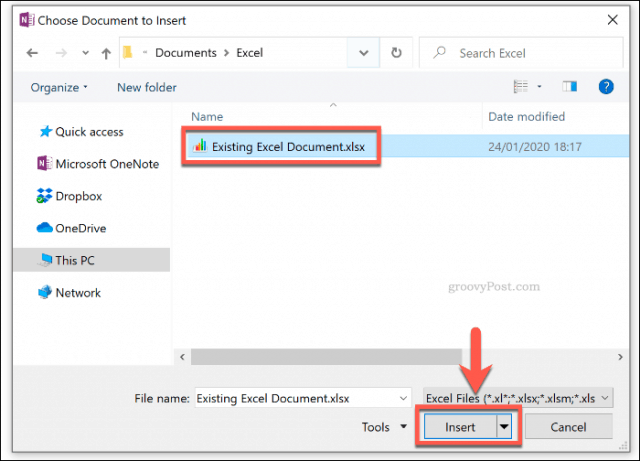Open the Insert button dropdown arrow
640x461 pixels.
pyautogui.click(x=504, y=427)
